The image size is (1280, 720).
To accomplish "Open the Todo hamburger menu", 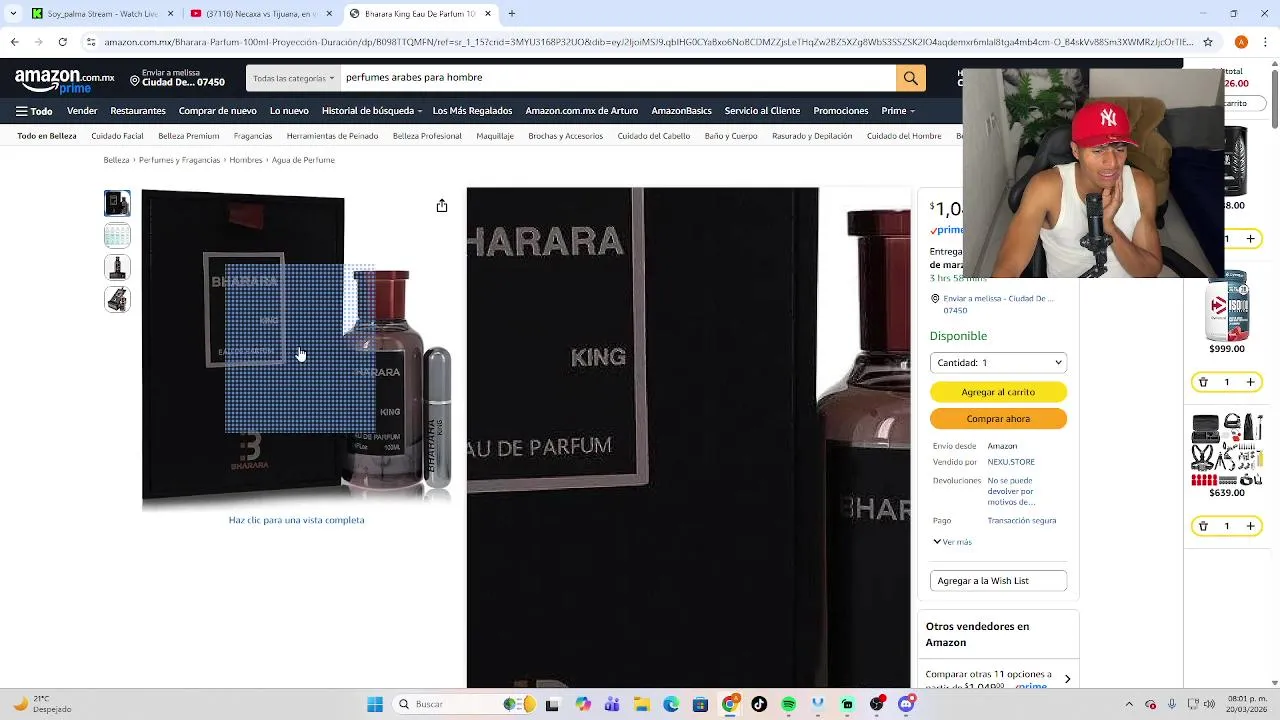I will pyautogui.click(x=34, y=111).
